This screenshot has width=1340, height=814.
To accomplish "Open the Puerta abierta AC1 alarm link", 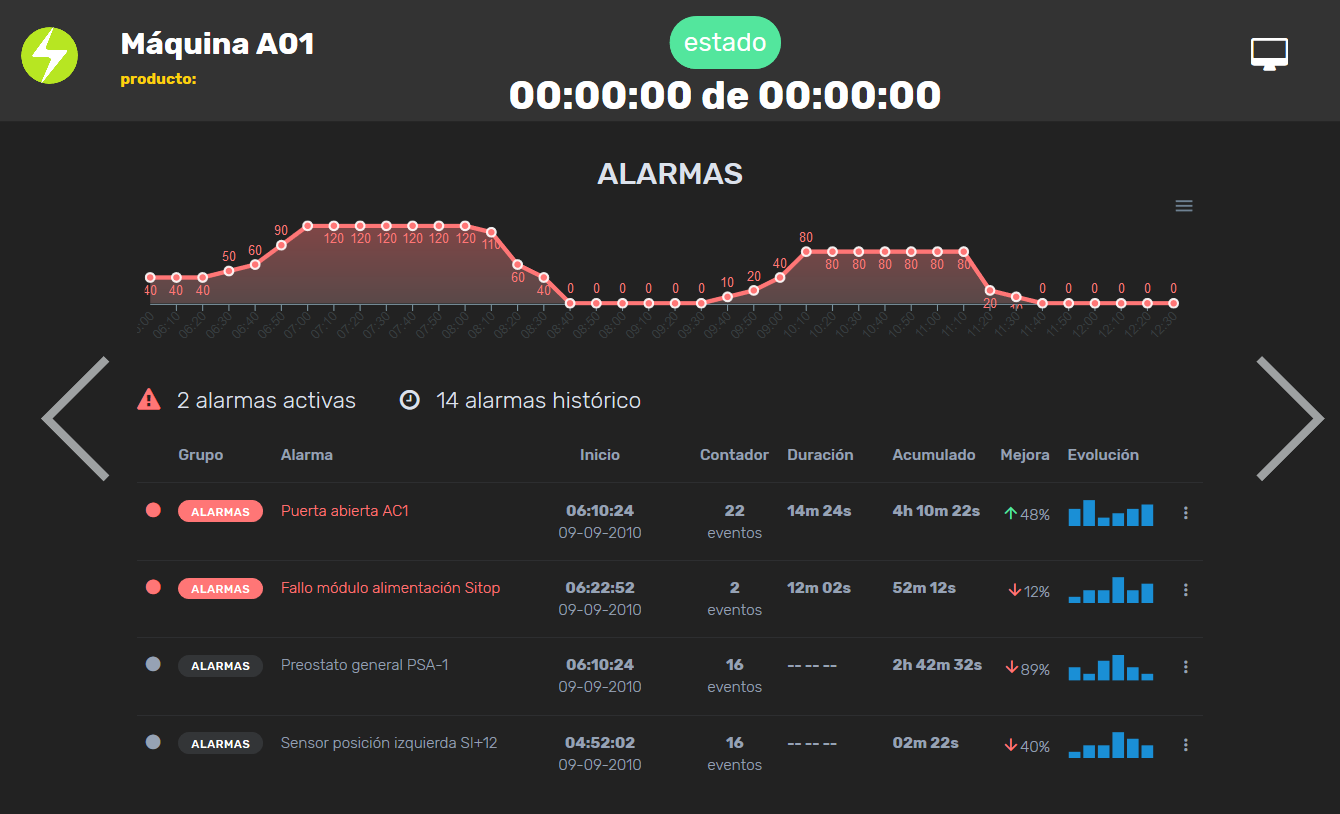I will click(x=345, y=511).
